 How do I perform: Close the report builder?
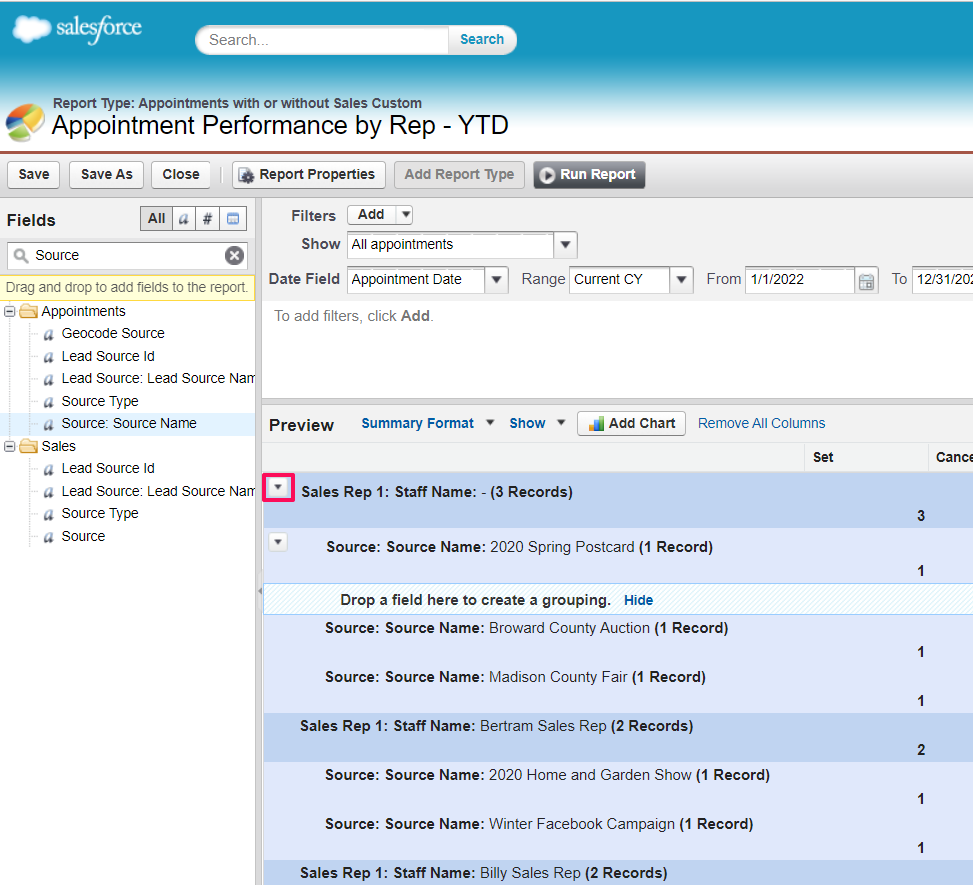(181, 175)
